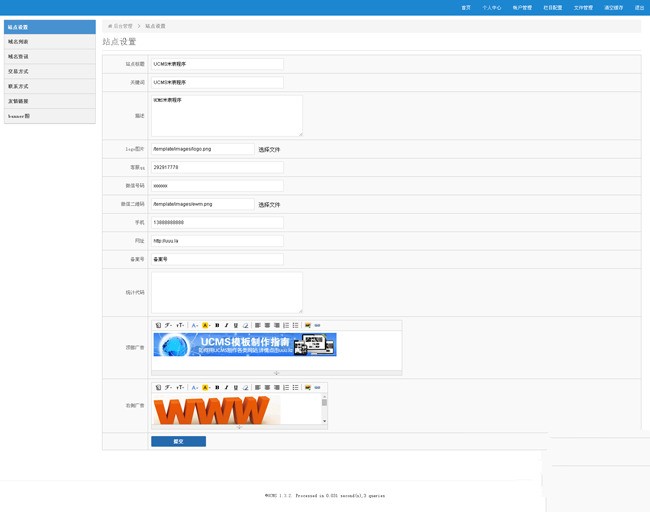Focus the 手机 phone number field
The width and height of the screenshot is (650, 512).
[x=217, y=222]
